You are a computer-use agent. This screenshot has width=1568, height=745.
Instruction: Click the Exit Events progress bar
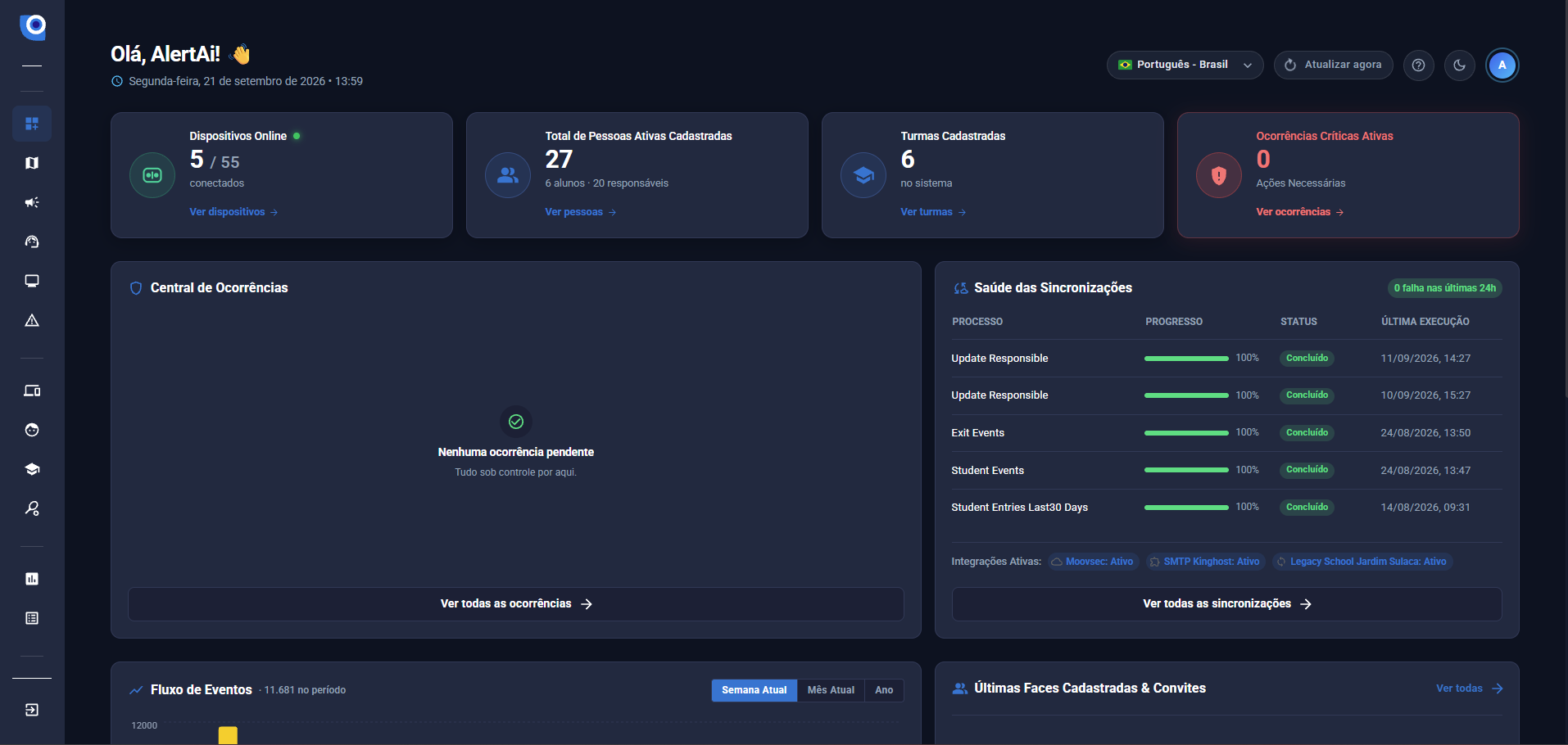(x=1185, y=433)
